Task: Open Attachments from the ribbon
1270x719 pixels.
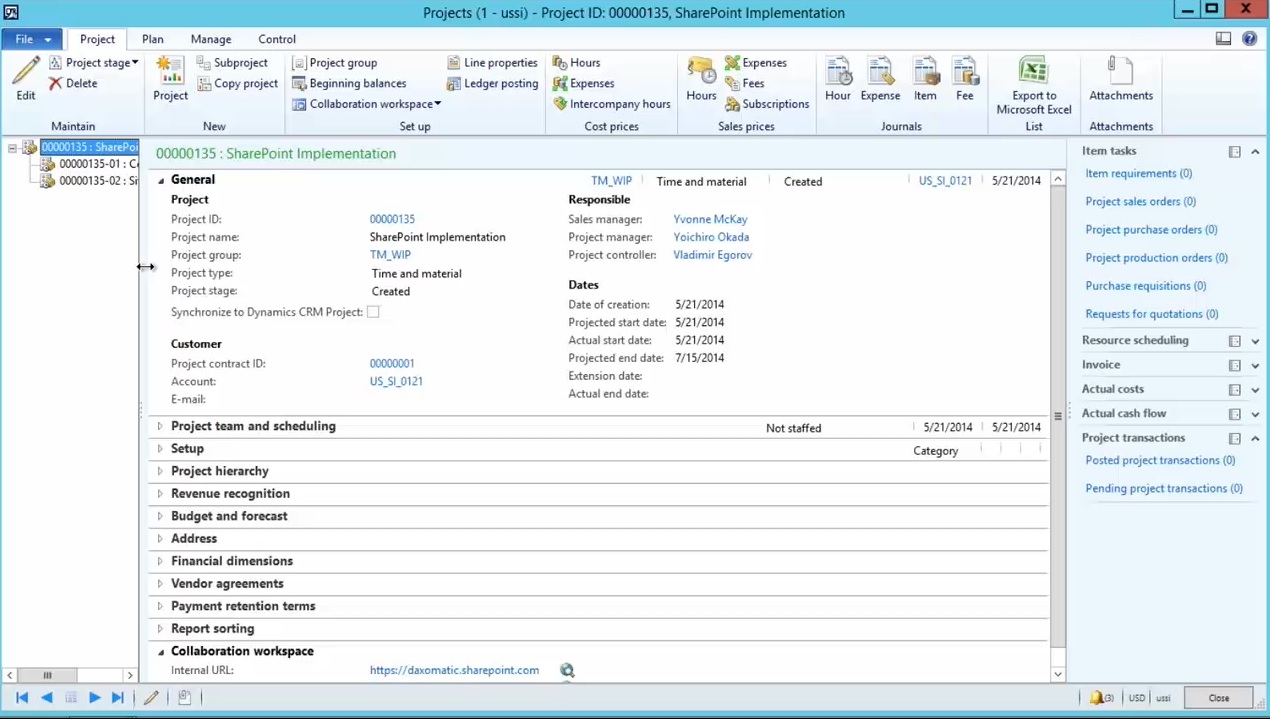Action: click(1121, 78)
